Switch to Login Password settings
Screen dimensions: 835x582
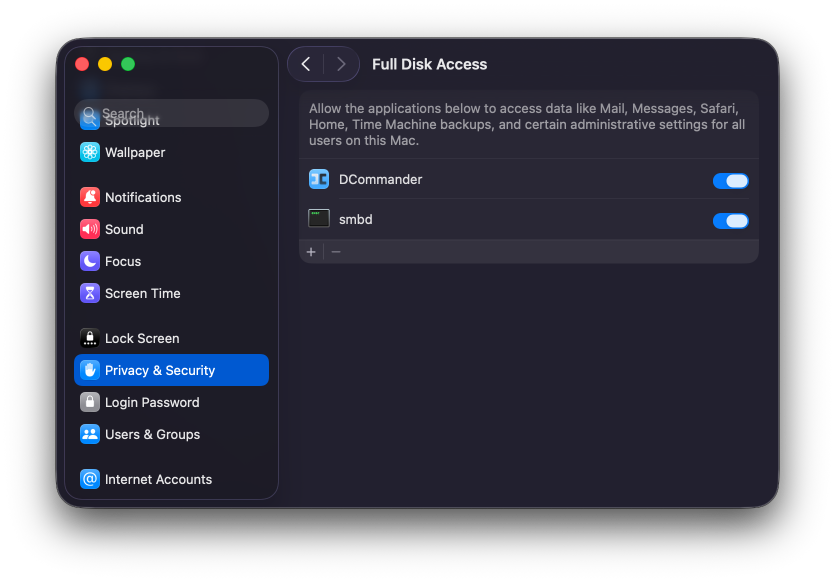point(150,402)
